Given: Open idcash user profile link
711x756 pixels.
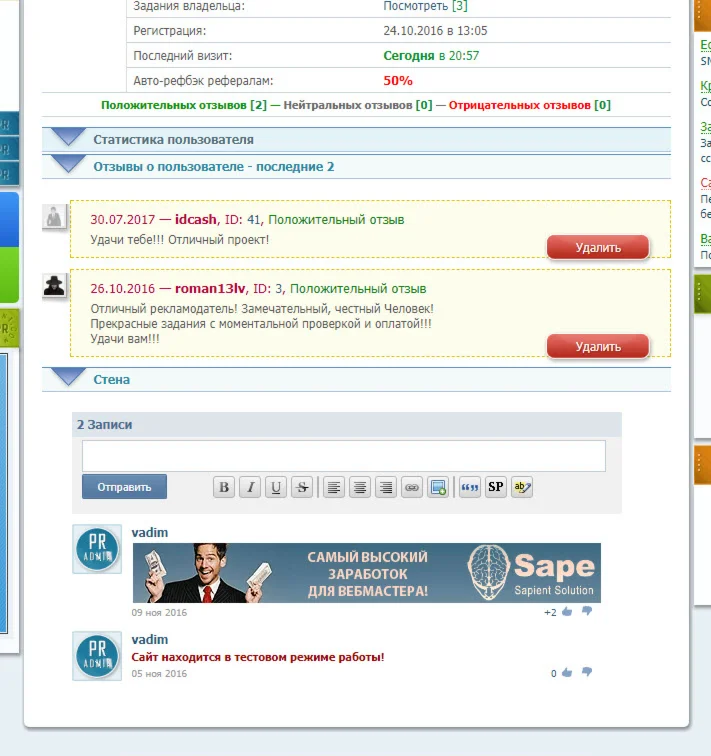Looking at the screenshot, I should pos(195,219).
